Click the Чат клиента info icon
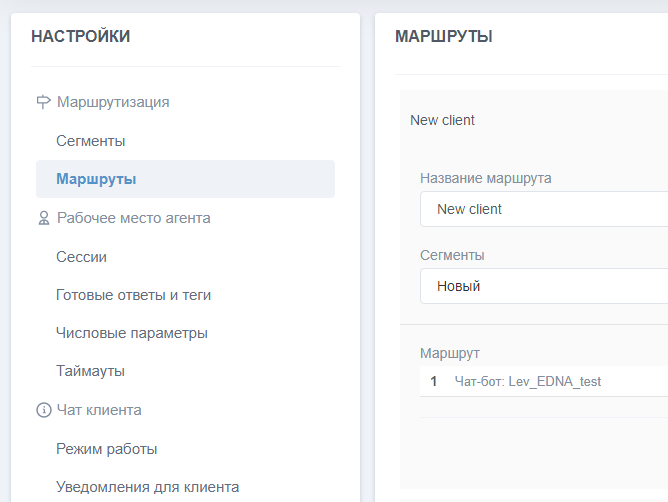Viewport: 668px width, 502px height. (43, 410)
